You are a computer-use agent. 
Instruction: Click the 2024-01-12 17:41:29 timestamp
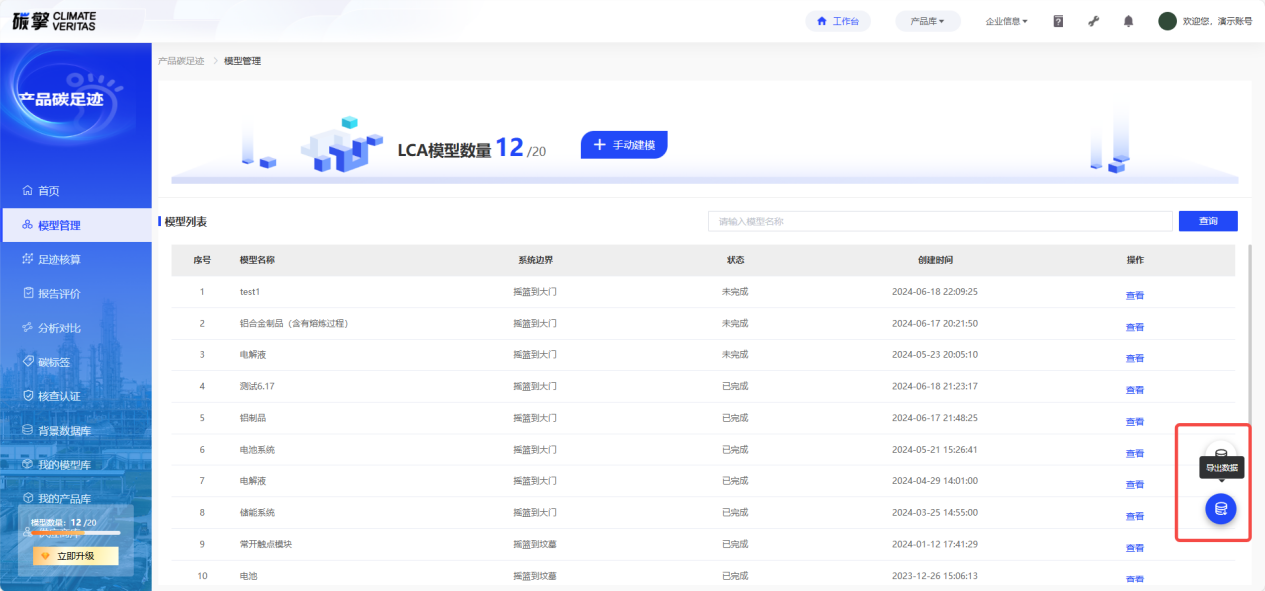tap(935, 545)
